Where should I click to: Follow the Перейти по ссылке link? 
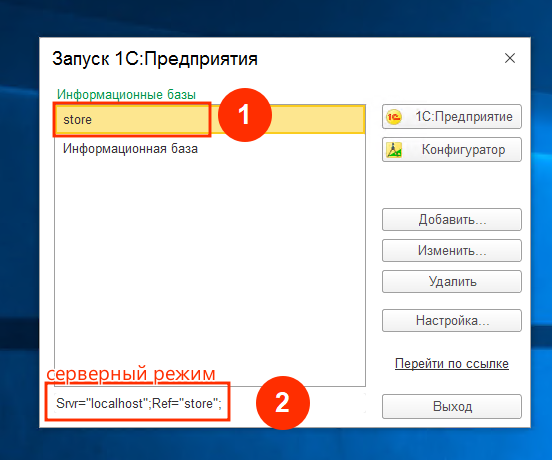pos(452,364)
